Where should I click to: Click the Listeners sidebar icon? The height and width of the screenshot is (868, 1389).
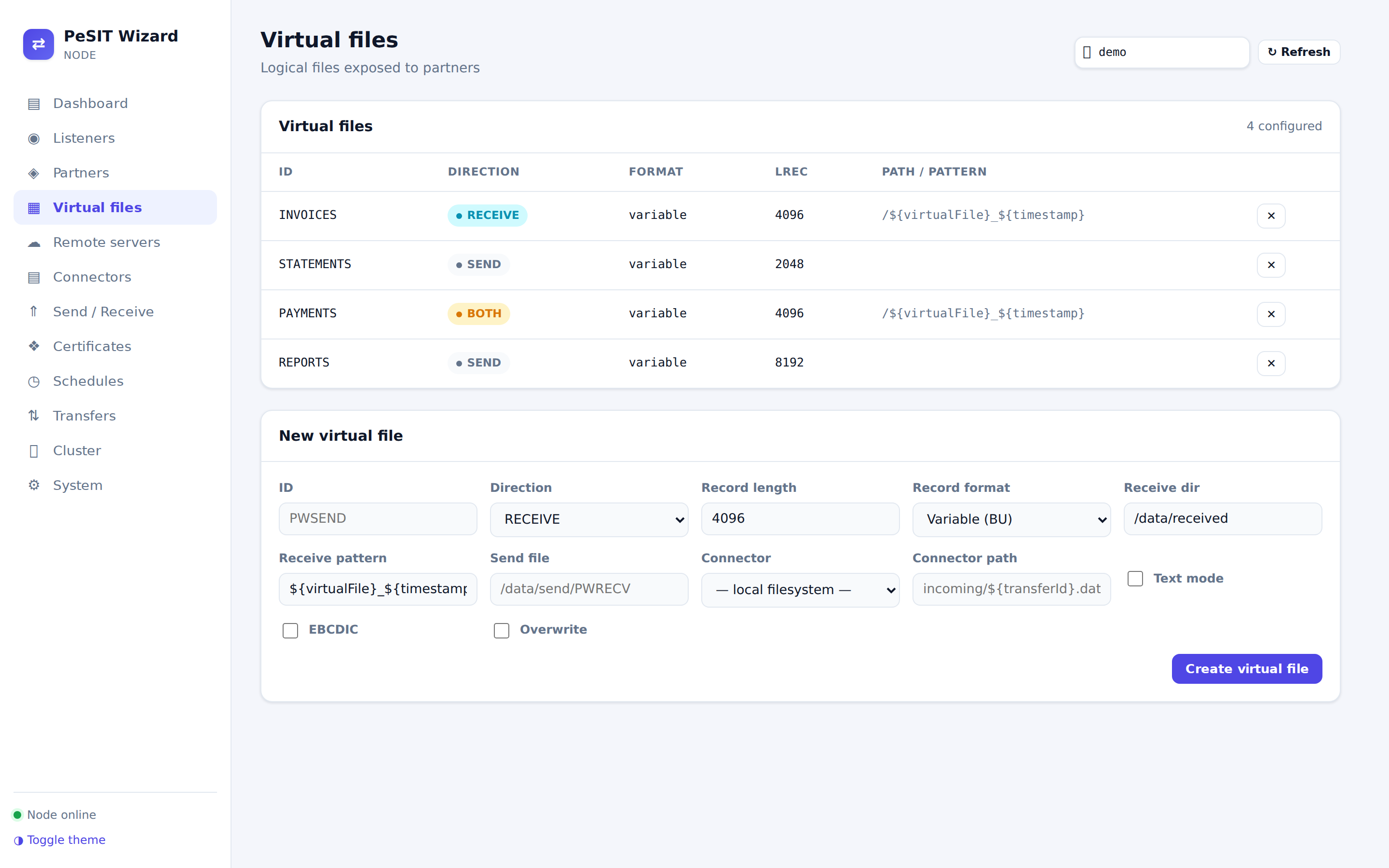click(34, 138)
